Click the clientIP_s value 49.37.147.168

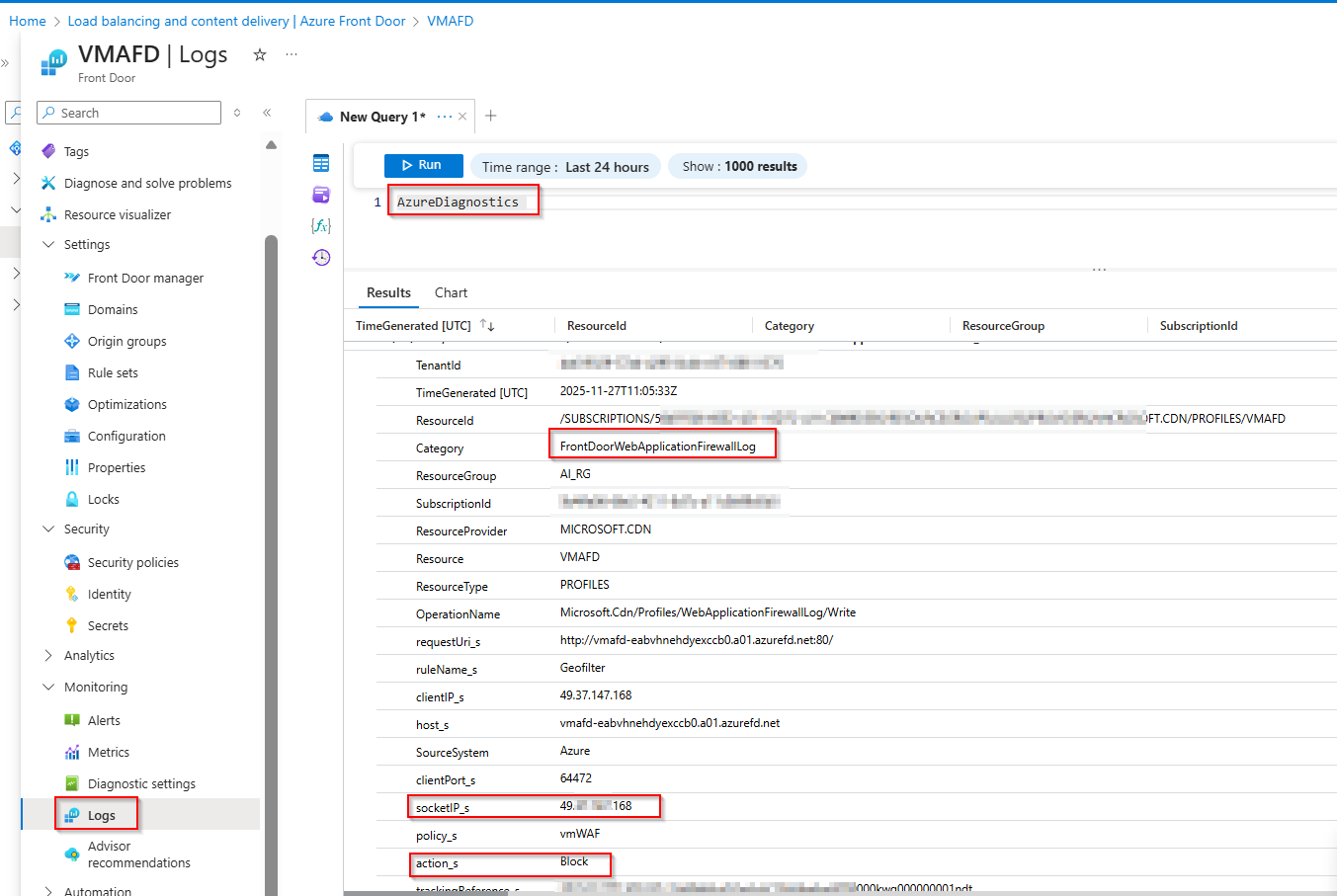[x=596, y=695]
